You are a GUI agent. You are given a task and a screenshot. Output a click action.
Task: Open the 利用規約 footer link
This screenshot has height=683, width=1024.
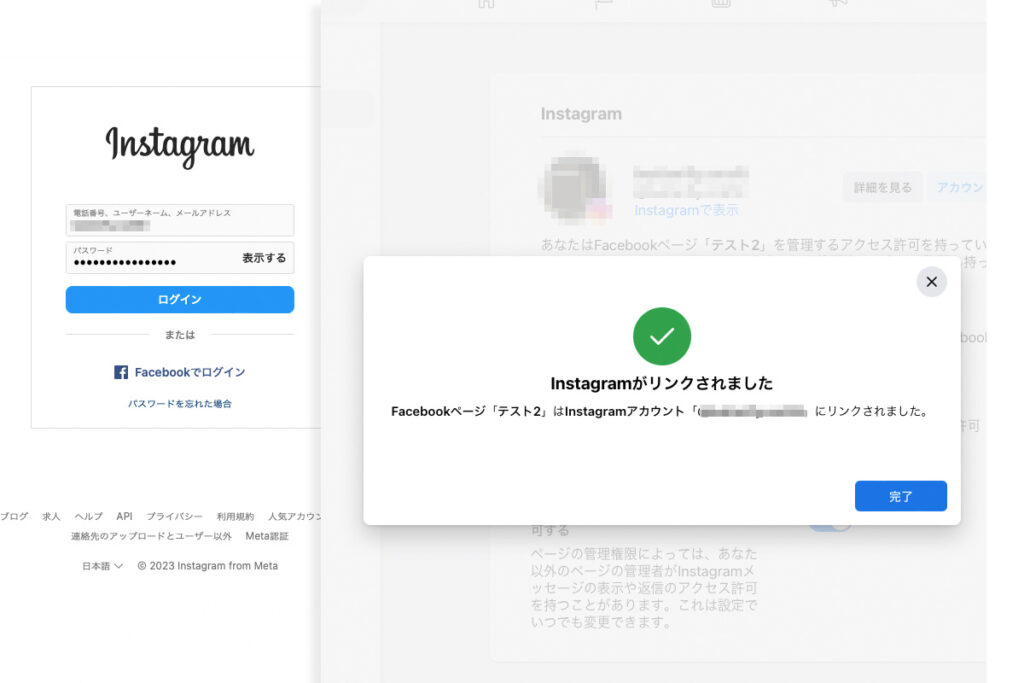pos(235,516)
